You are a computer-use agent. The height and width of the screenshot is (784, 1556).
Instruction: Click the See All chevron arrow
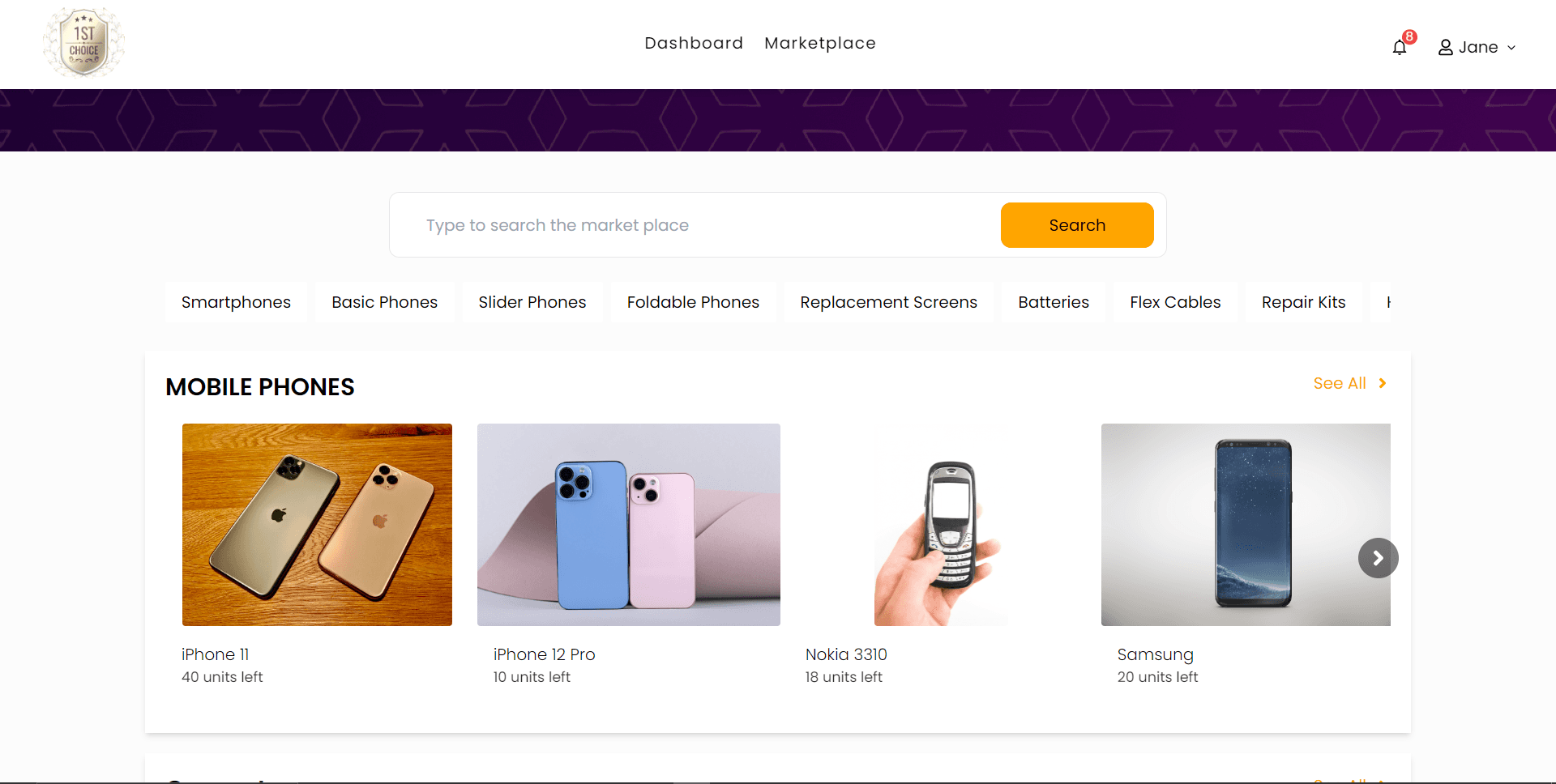(x=1381, y=383)
